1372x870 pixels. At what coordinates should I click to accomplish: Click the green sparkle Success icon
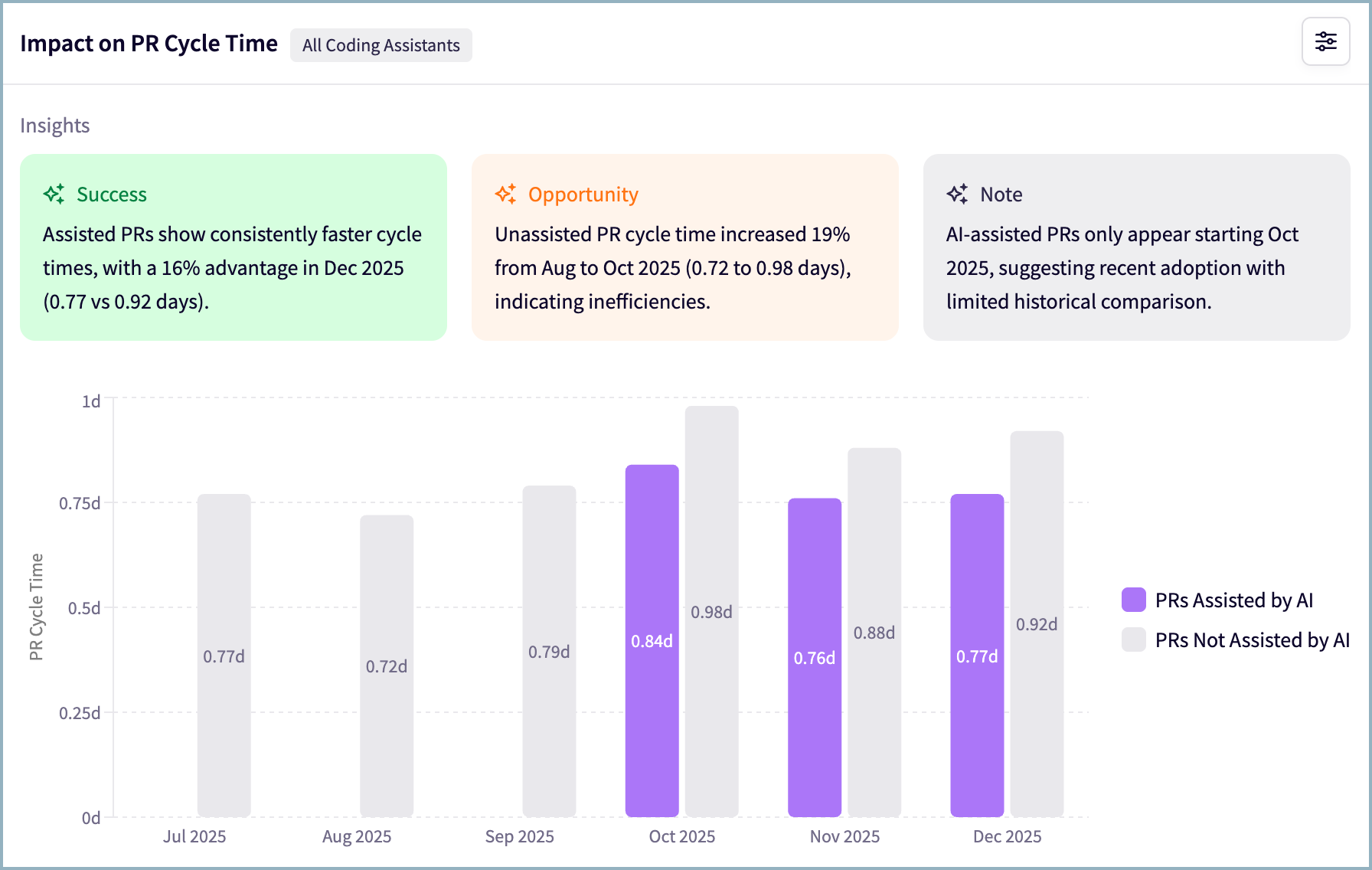[54, 195]
